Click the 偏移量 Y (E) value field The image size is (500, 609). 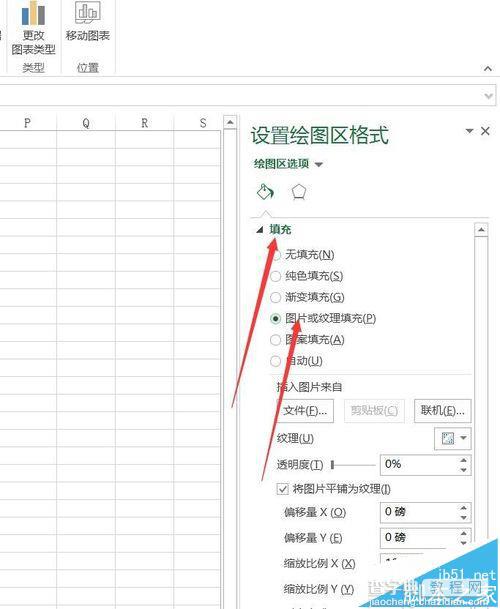point(418,538)
